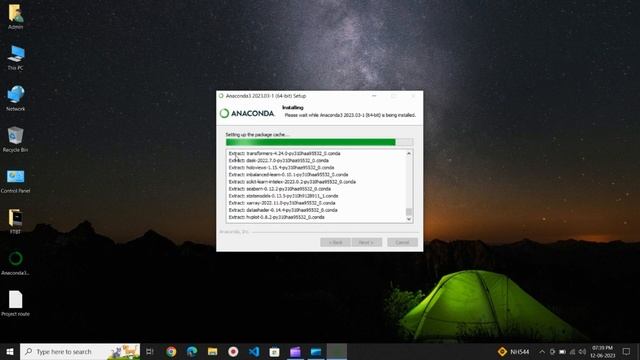
Task: Click the Cancel button in Anaconda Setup
Action: (x=402, y=242)
